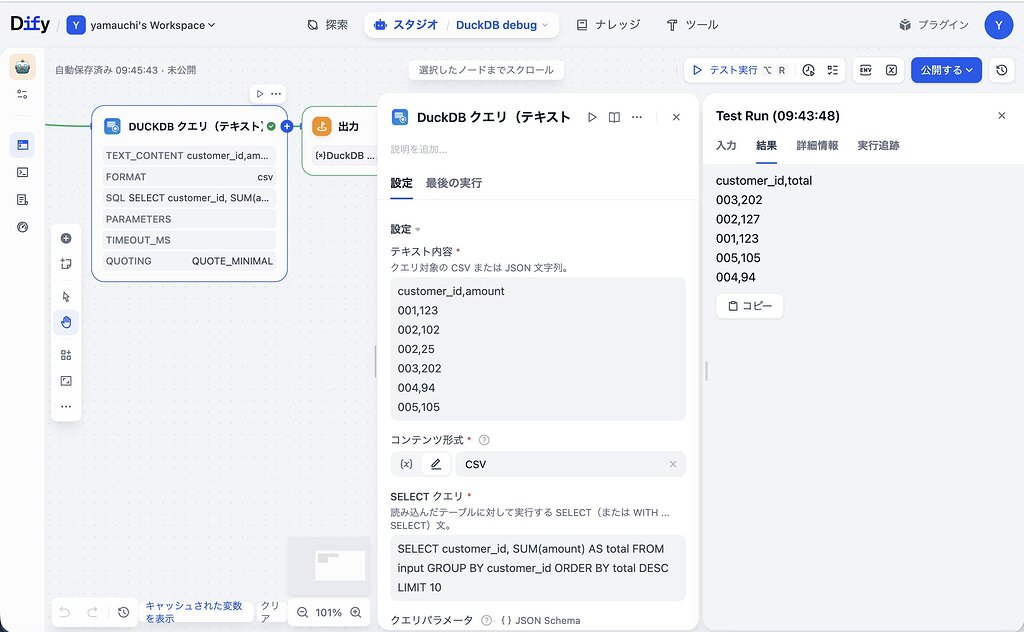Switch to hand pan mode tool
Image resolution: width=1024 pixels, height=632 pixels.
[66, 323]
